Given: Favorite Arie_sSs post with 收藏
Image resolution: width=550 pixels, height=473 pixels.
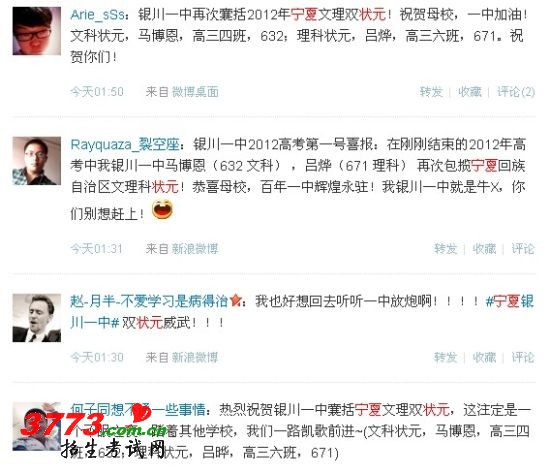Looking at the screenshot, I should [x=470, y=92].
